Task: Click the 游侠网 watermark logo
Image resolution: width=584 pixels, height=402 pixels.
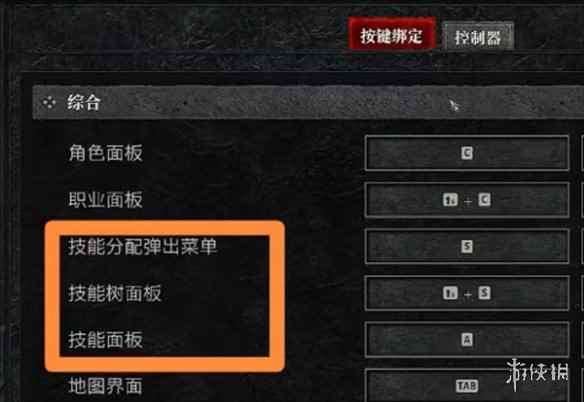Action: pyautogui.click(x=537, y=374)
